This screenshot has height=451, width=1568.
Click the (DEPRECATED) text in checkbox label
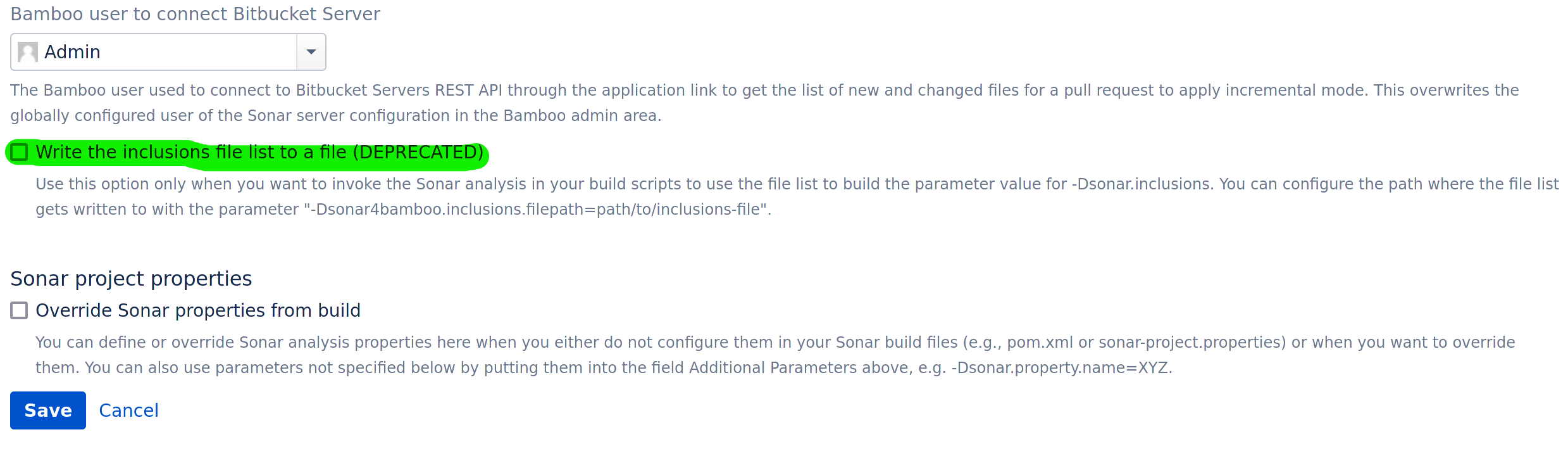point(418,152)
